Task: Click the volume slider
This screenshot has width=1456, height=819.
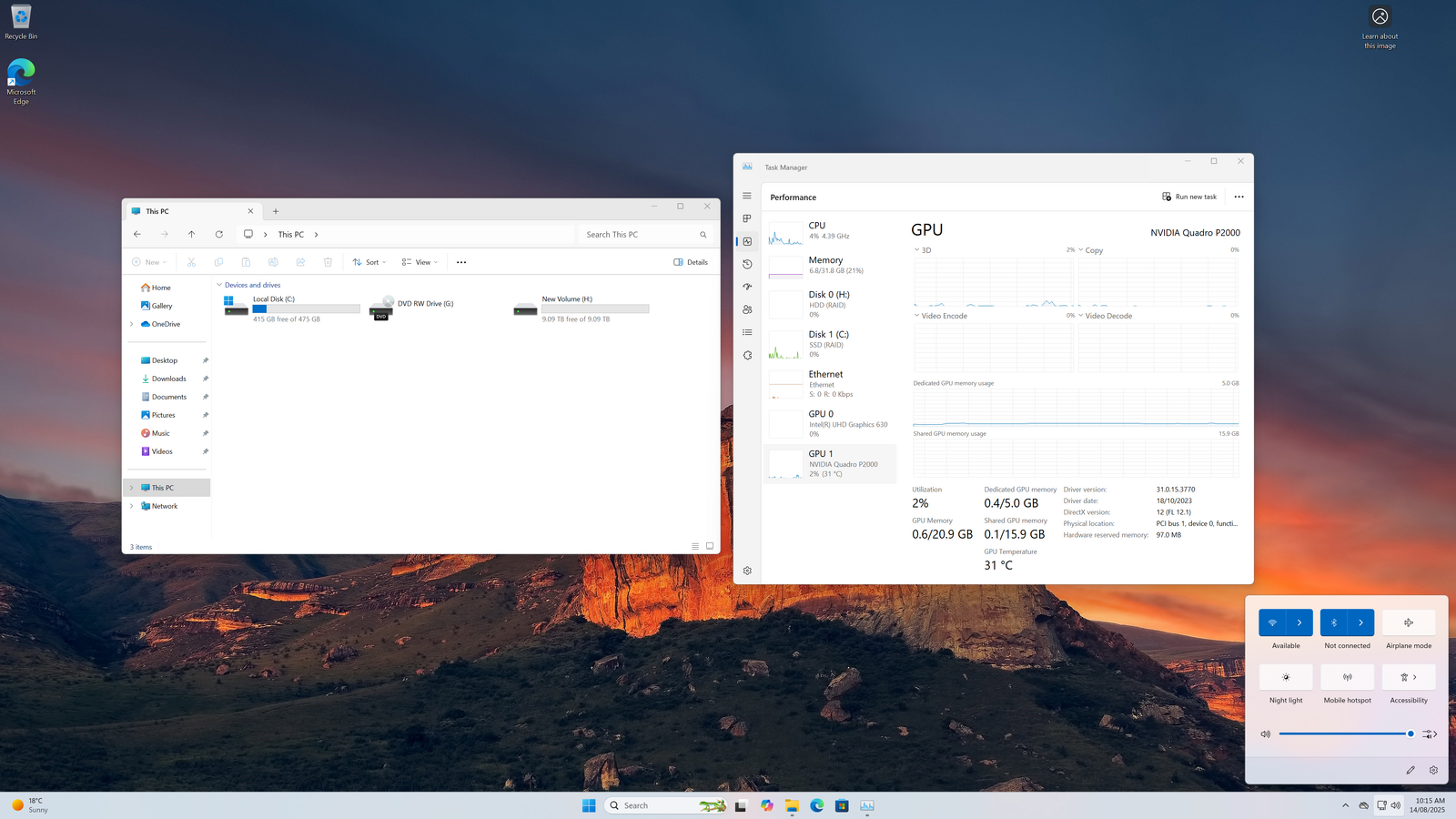Action: (1343, 733)
